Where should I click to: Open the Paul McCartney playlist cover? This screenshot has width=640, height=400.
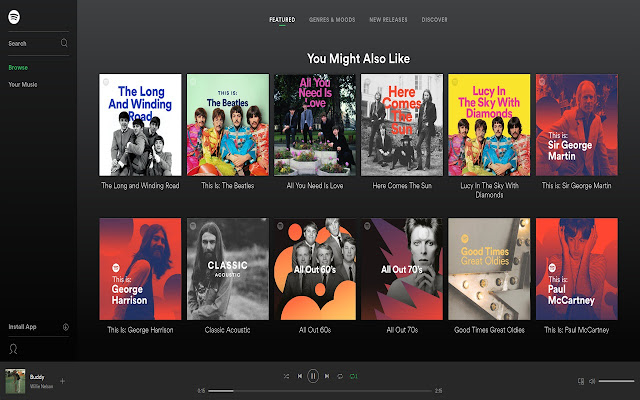577,269
